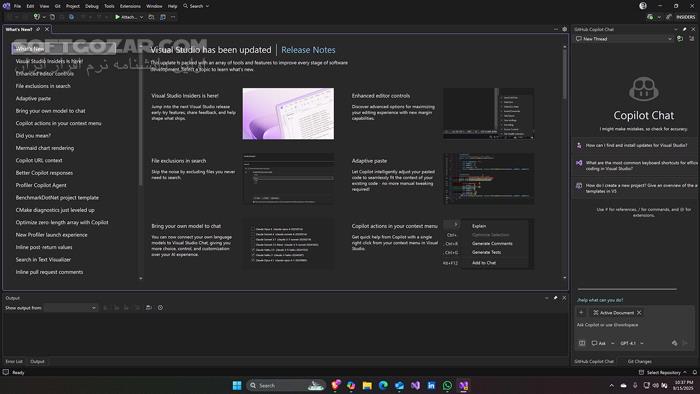Open File Explorer from the taskbar

[367, 386]
